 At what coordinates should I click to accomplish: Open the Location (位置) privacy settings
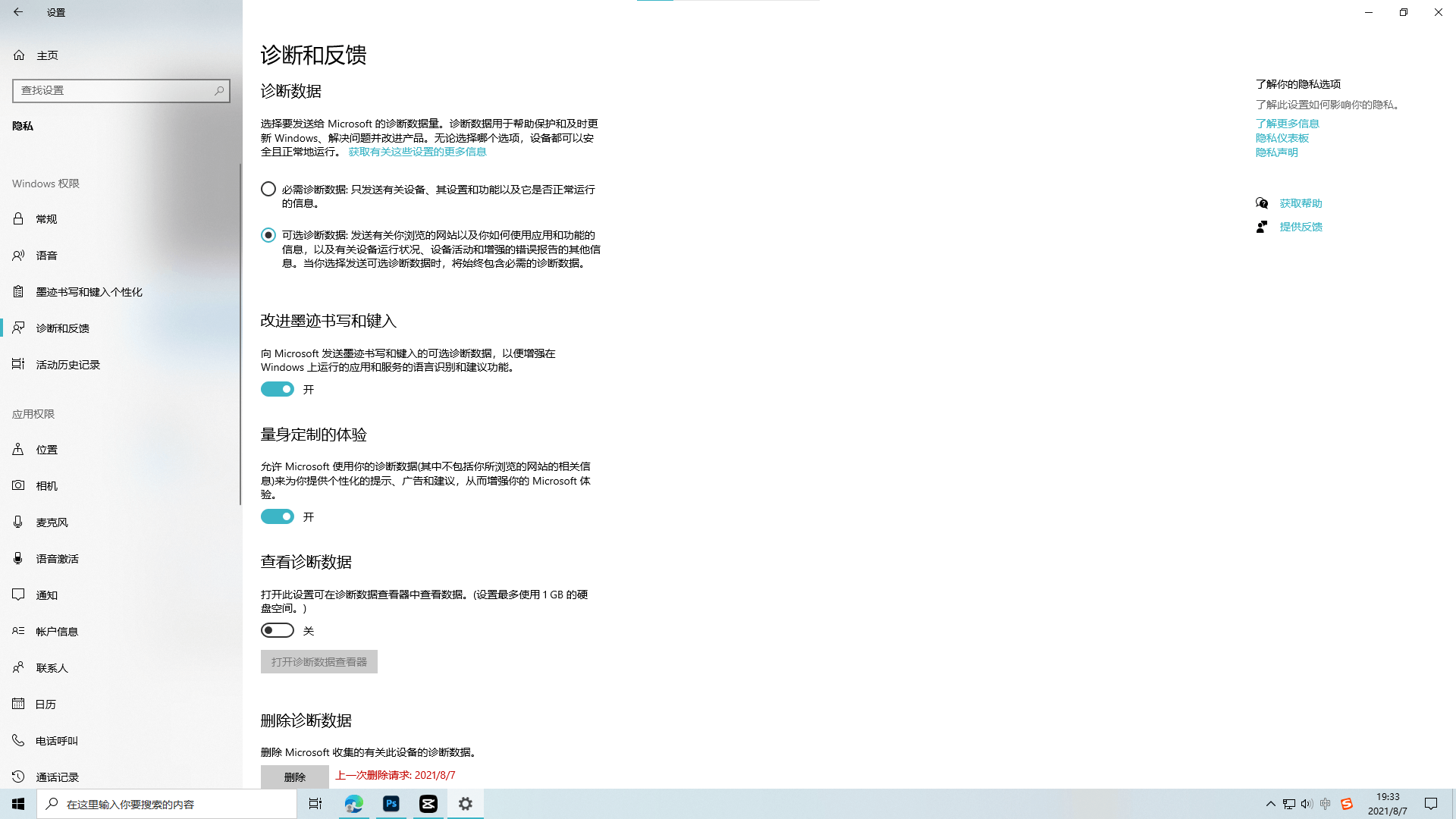[x=45, y=450]
